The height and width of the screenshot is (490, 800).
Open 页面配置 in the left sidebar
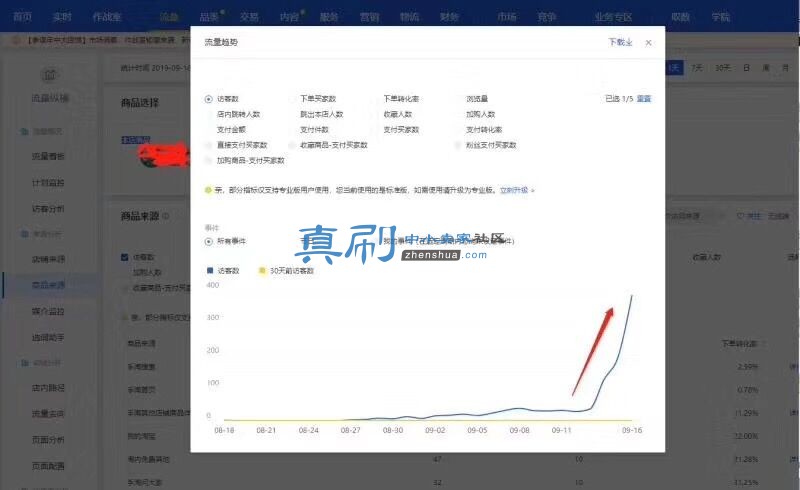click(48, 466)
